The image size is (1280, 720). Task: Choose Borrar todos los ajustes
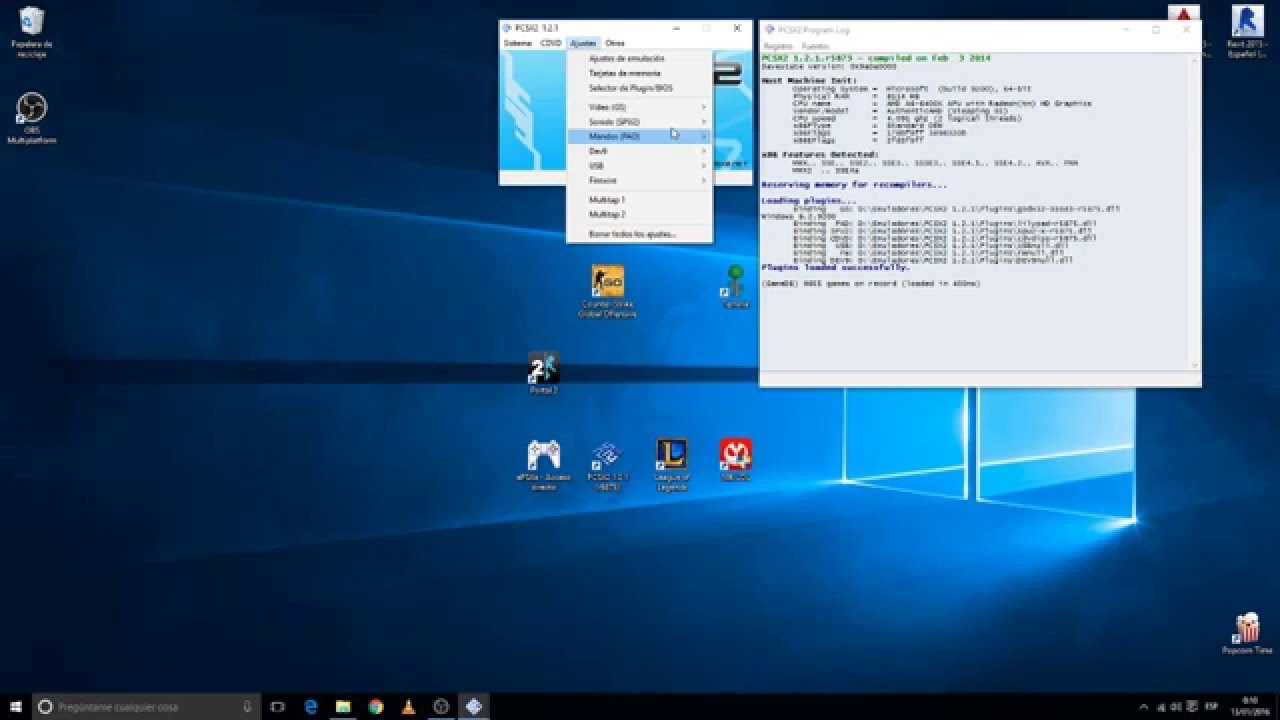pyautogui.click(x=639, y=234)
